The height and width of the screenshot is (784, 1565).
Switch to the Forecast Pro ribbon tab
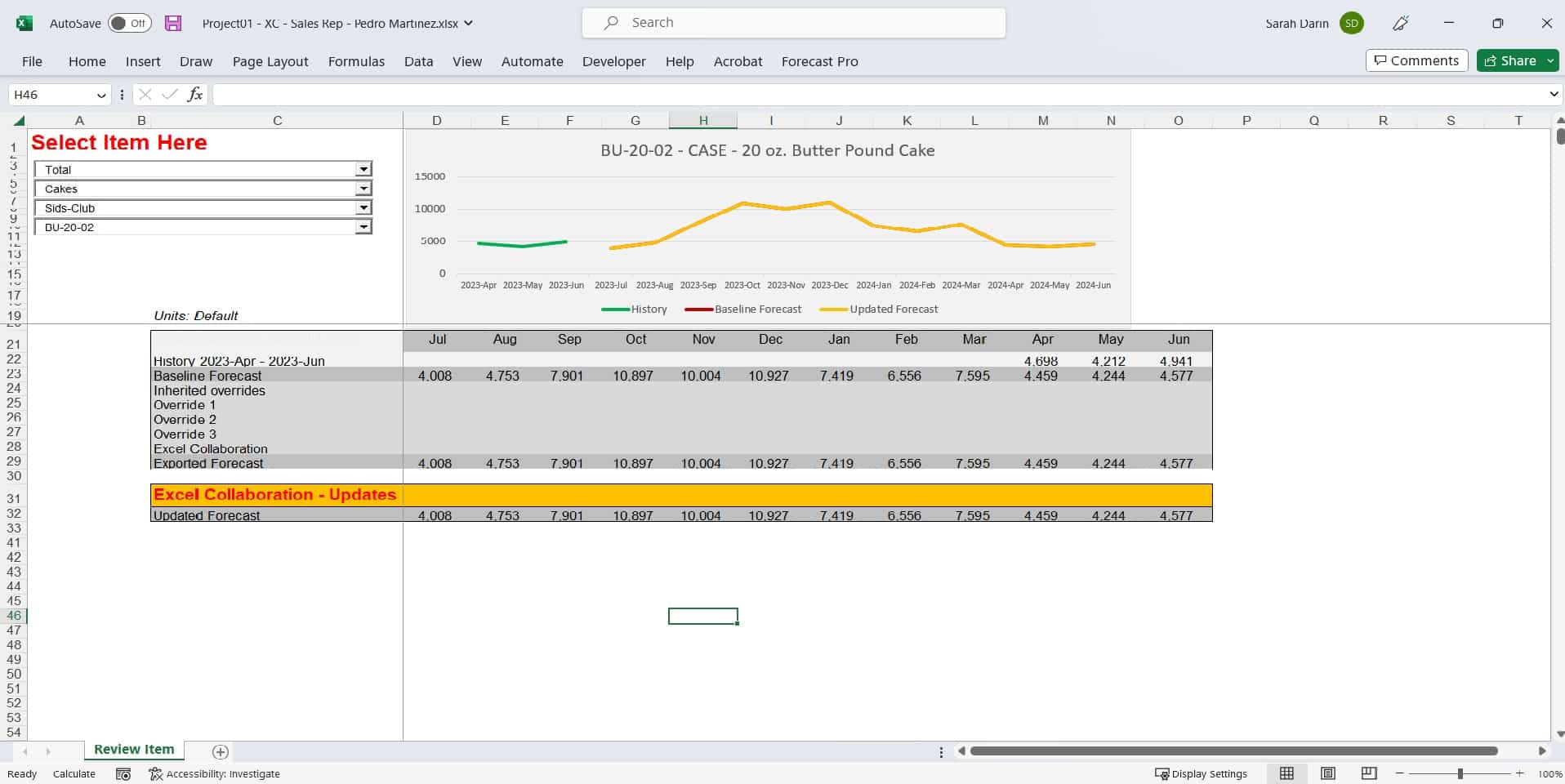pos(819,61)
